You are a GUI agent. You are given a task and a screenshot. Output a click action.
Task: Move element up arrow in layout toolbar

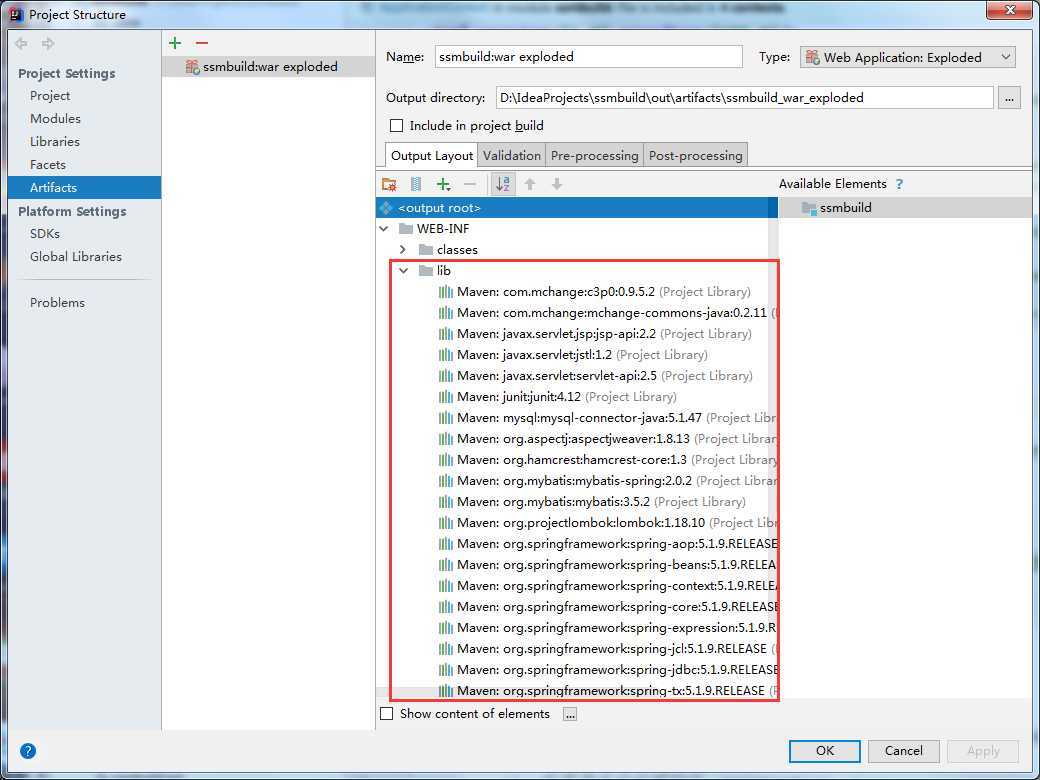(x=530, y=184)
